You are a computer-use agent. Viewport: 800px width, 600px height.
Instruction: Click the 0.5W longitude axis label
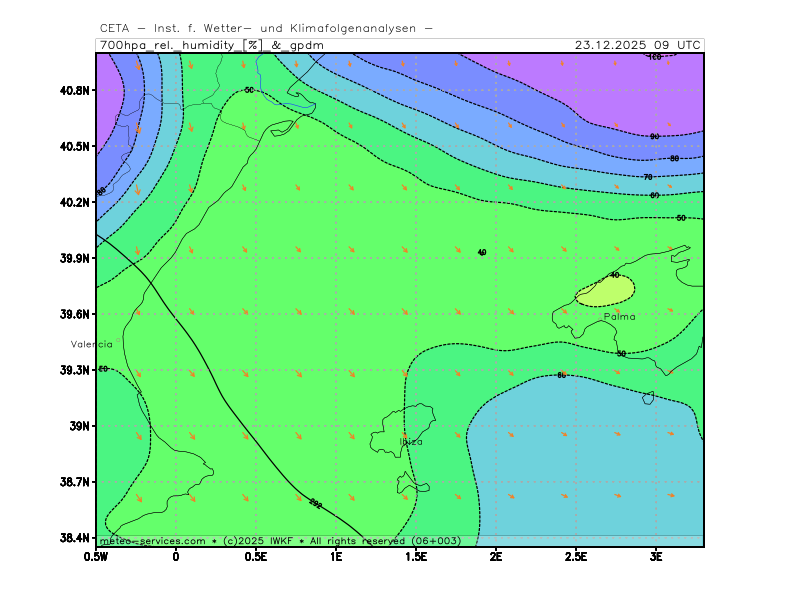97,556
